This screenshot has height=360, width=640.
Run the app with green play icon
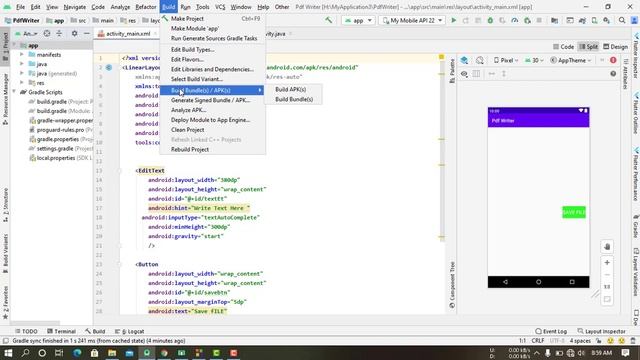click(x=453, y=20)
